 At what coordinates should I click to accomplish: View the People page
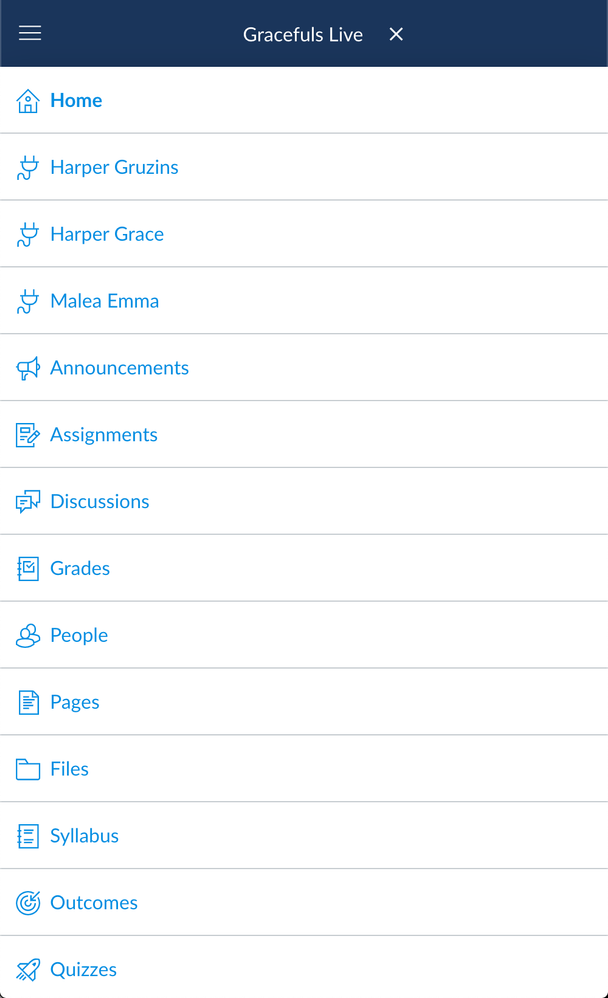pyautogui.click(x=78, y=635)
